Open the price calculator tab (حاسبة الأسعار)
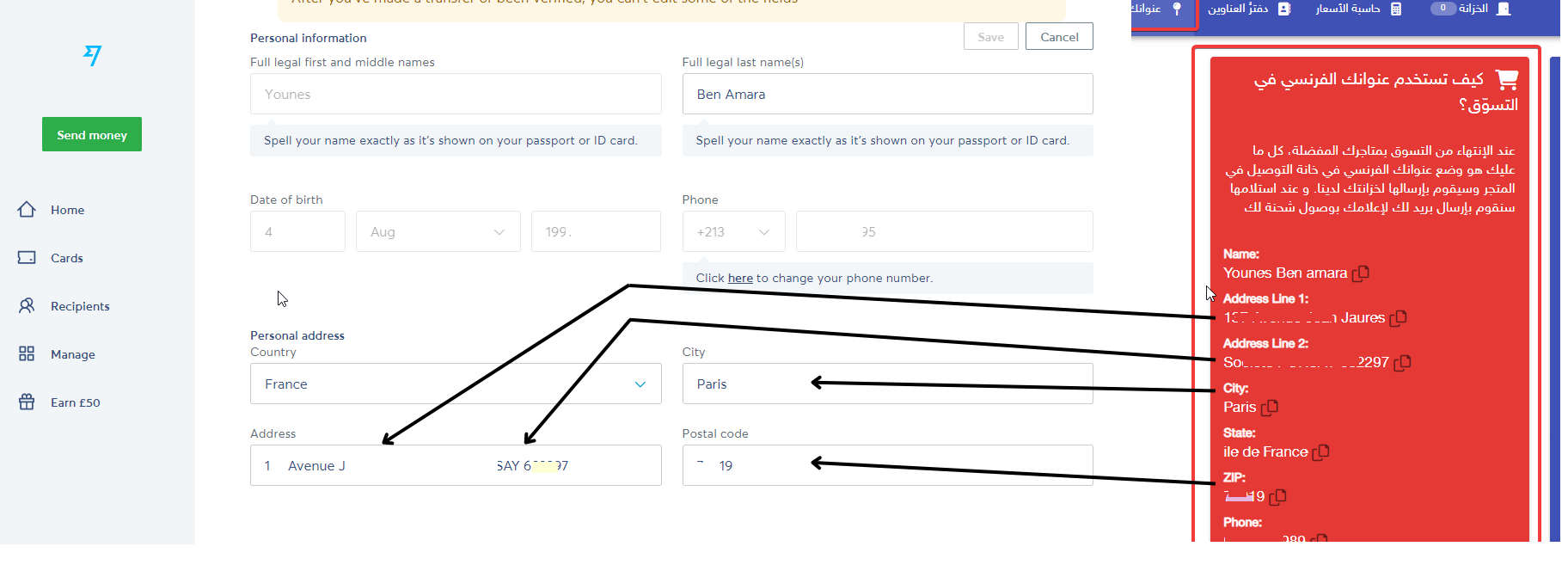The height and width of the screenshot is (571, 1568). coord(1358,9)
